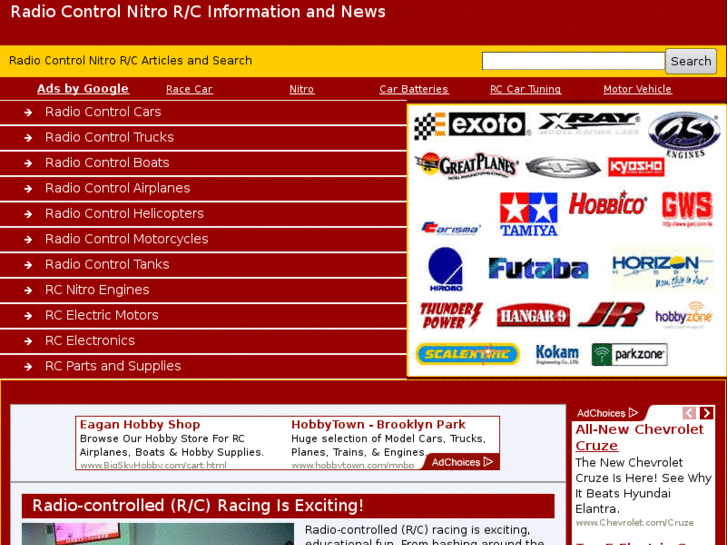Open the Nitro ad link
The width and height of the screenshot is (727, 545).
click(302, 89)
